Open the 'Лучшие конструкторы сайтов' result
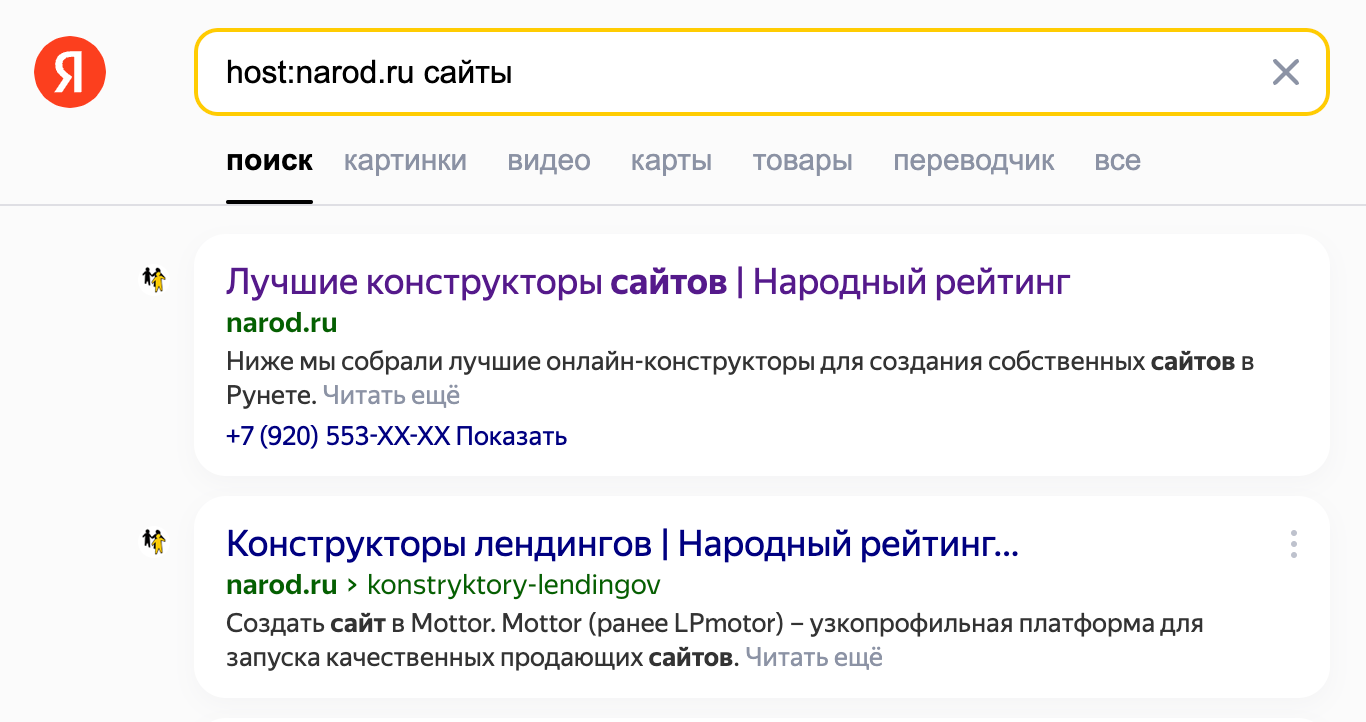 coord(648,282)
